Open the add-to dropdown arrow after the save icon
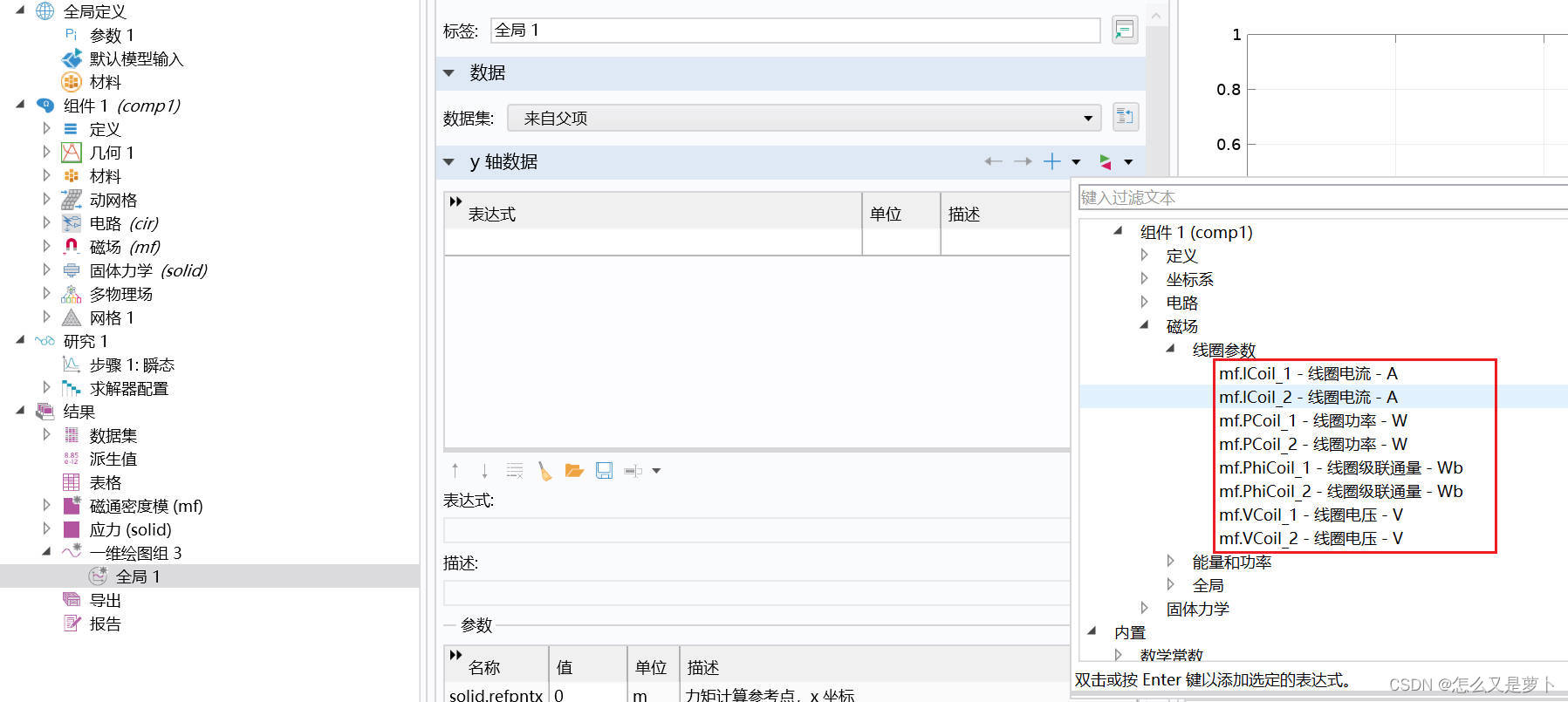Viewport: 1568px width, 702px height. [656, 471]
